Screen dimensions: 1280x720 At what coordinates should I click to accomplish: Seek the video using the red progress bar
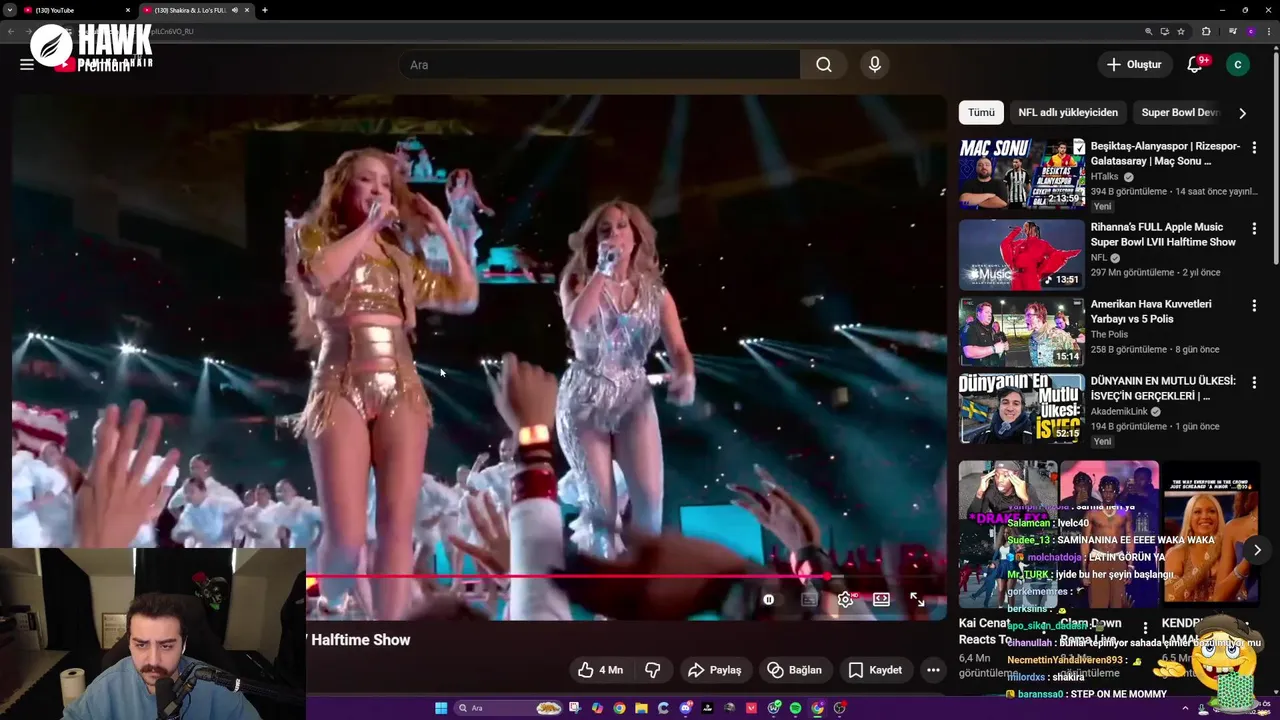pyautogui.click(x=626, y=577)
